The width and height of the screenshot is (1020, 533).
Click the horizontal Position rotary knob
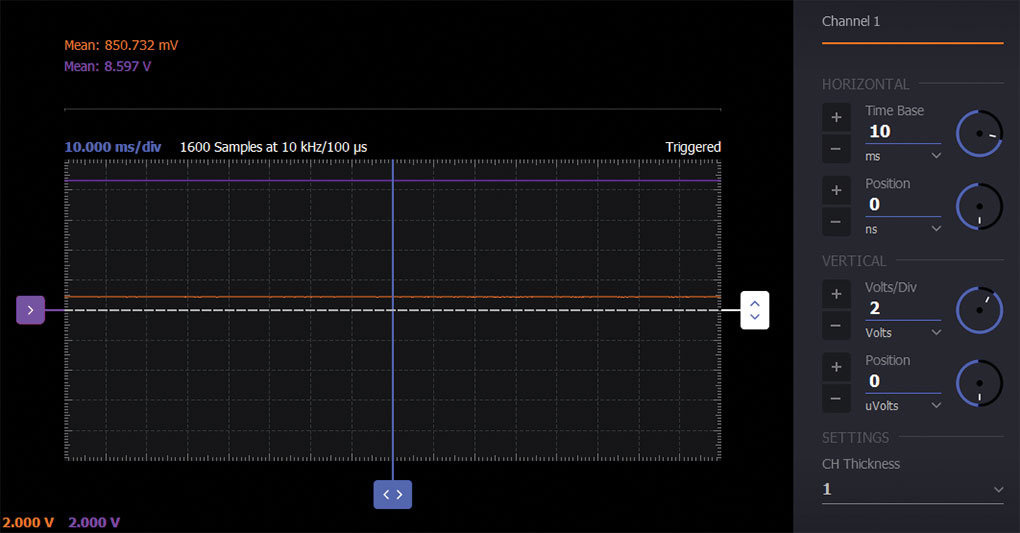click(x=979, y=206)
